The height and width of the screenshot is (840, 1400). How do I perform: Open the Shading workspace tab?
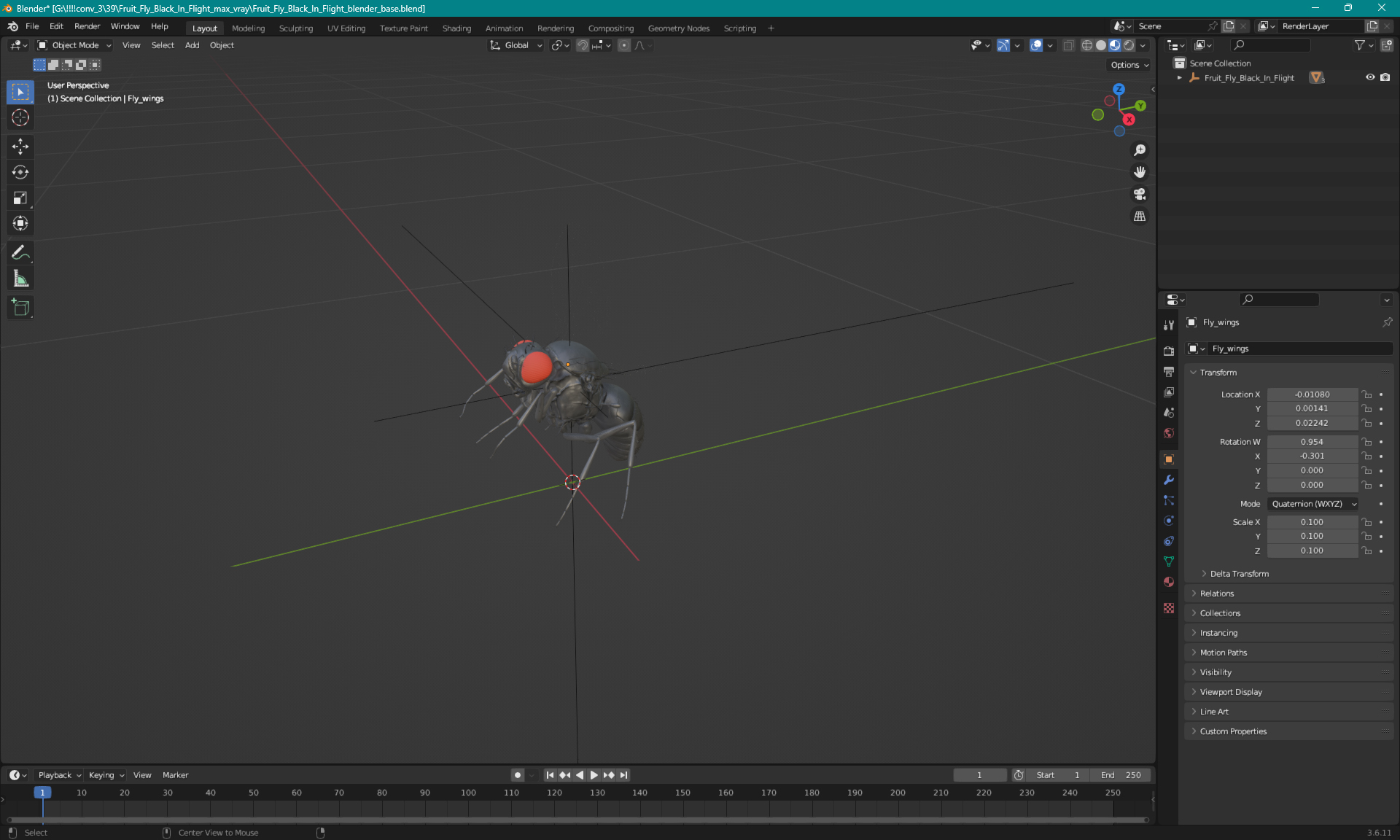pyautogui.click(x=456, y=27)
